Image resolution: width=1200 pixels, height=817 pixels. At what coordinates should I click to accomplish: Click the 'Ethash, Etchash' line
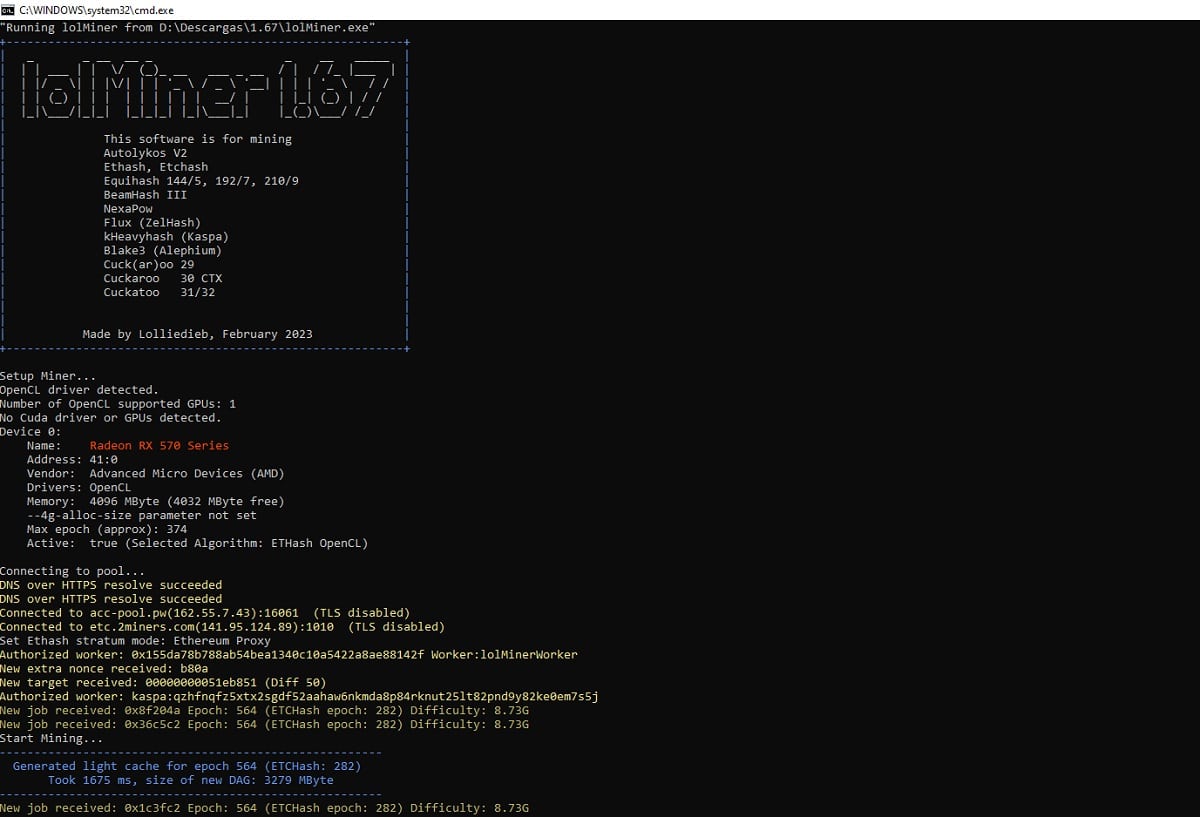(156, 167)
